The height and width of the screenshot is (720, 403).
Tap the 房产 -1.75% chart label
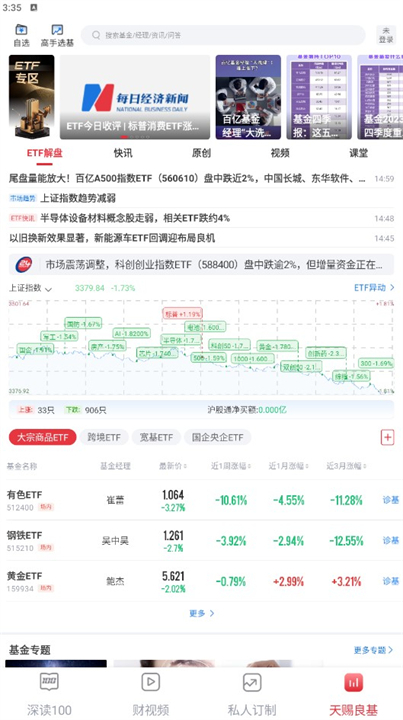click(107, 346)
